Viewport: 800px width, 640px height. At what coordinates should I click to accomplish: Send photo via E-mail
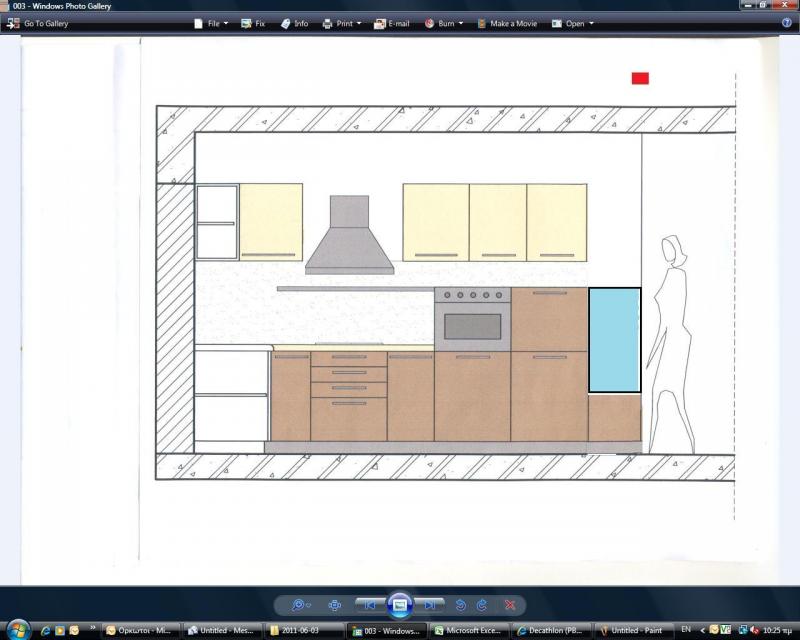[x=391, y=23]
